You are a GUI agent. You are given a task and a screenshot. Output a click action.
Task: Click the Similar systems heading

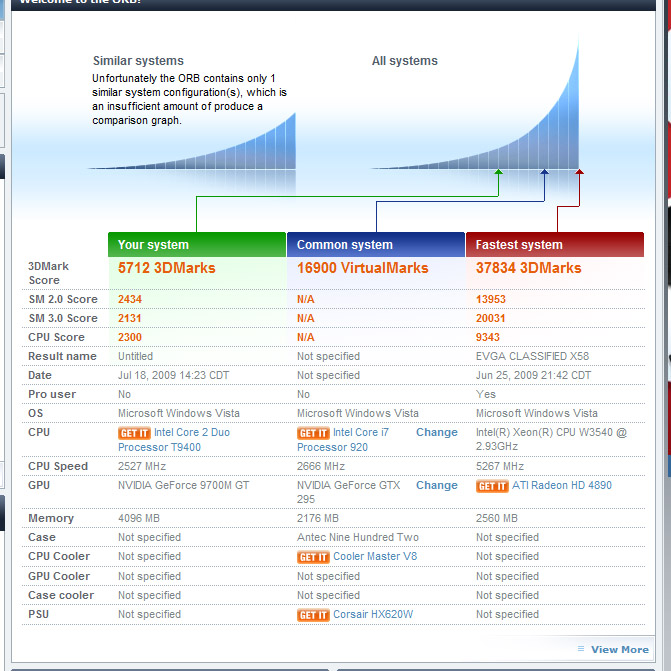[138, 61]
